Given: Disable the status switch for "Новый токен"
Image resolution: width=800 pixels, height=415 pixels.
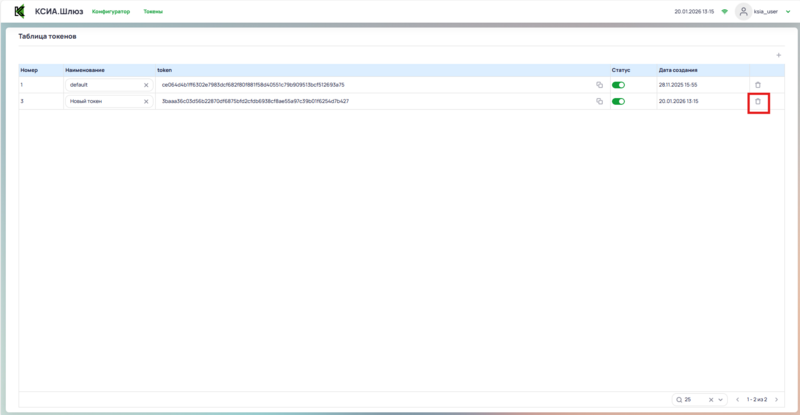Looking at the screenshot, I should (618, 101).
